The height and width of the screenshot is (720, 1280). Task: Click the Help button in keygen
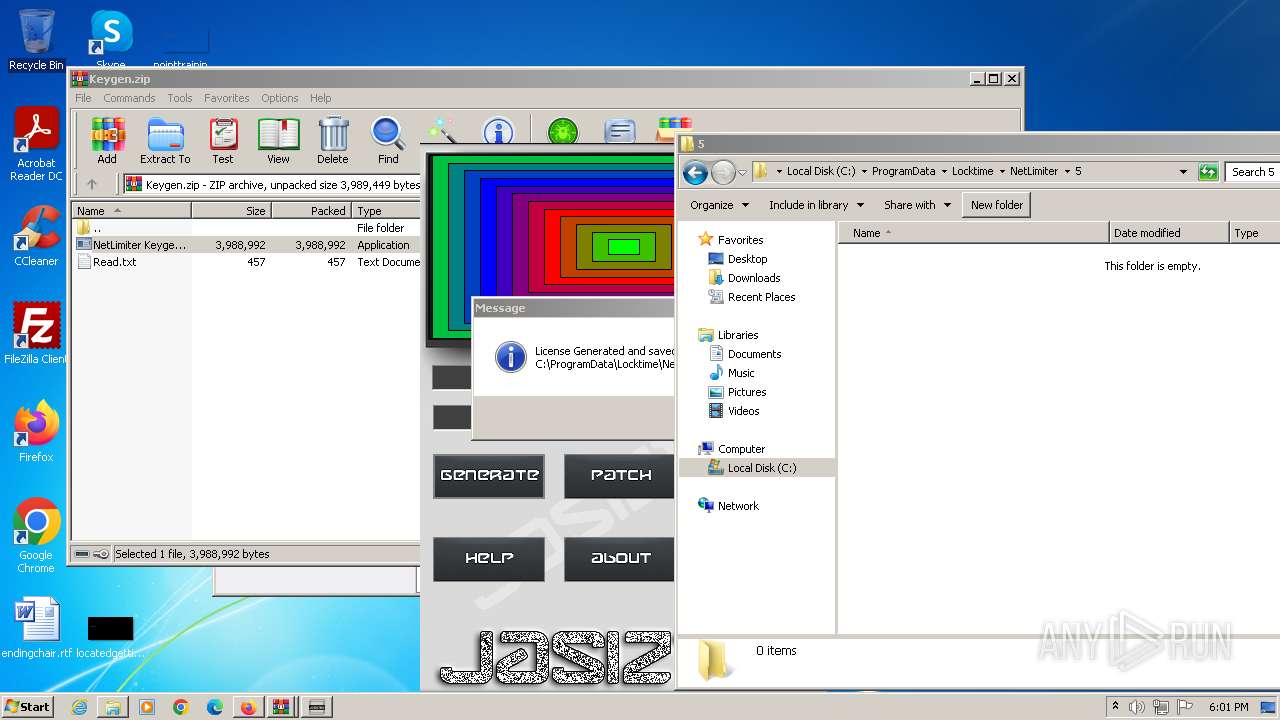[489, 559]
